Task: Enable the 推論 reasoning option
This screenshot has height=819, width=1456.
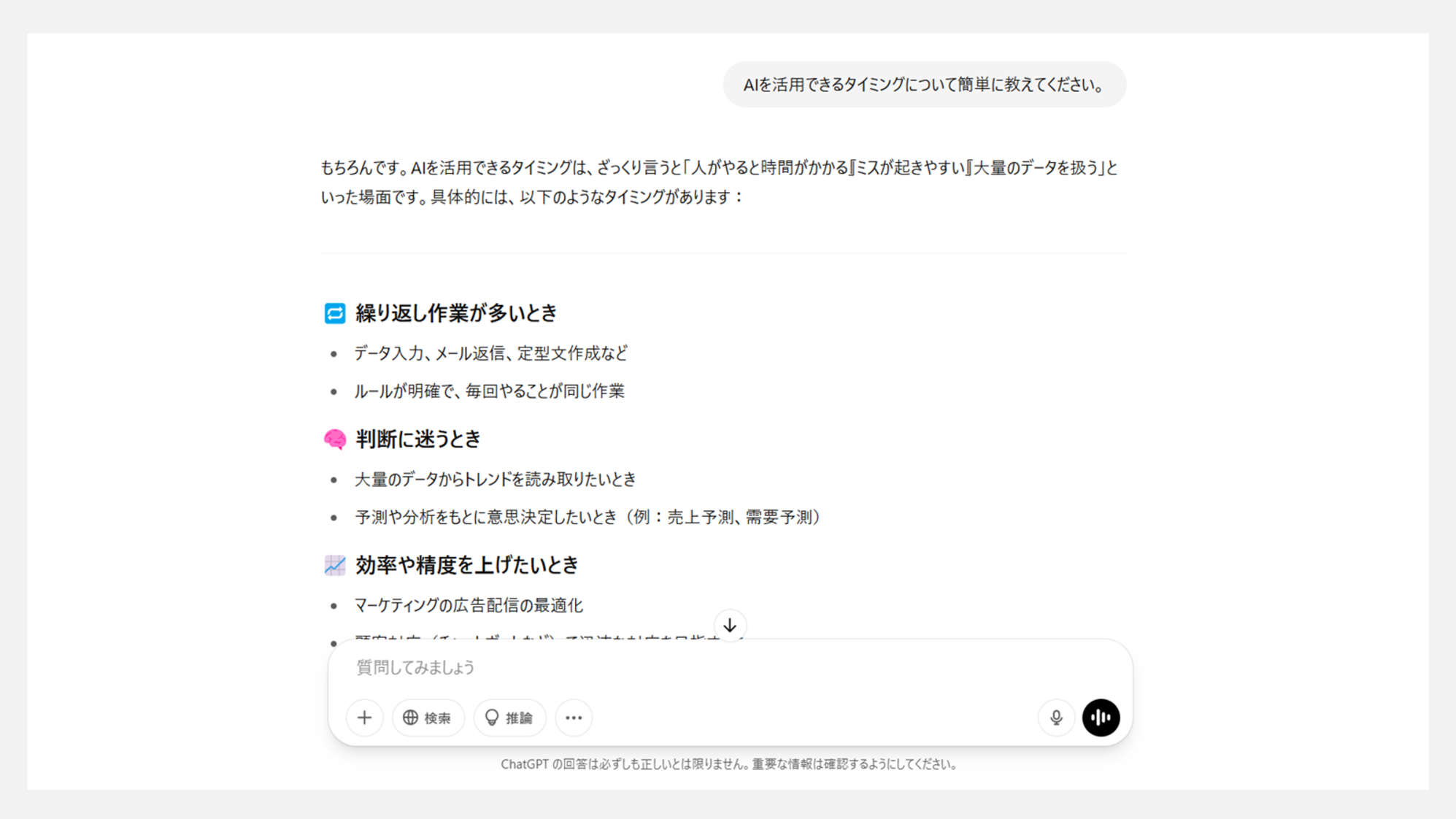Action: click(509, 718)
